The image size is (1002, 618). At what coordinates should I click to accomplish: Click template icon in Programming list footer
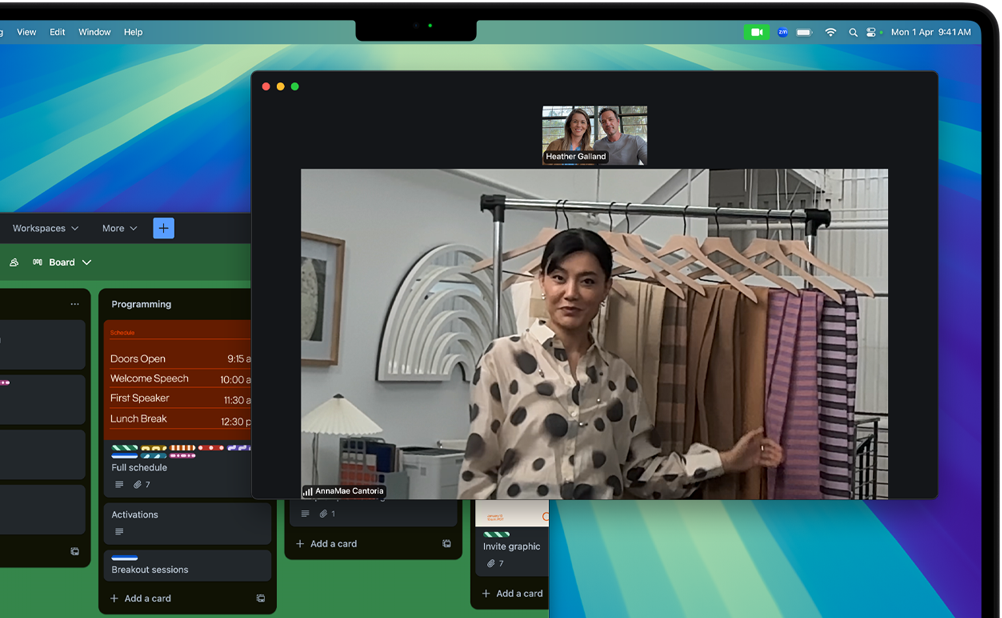(x=261, y=598)
